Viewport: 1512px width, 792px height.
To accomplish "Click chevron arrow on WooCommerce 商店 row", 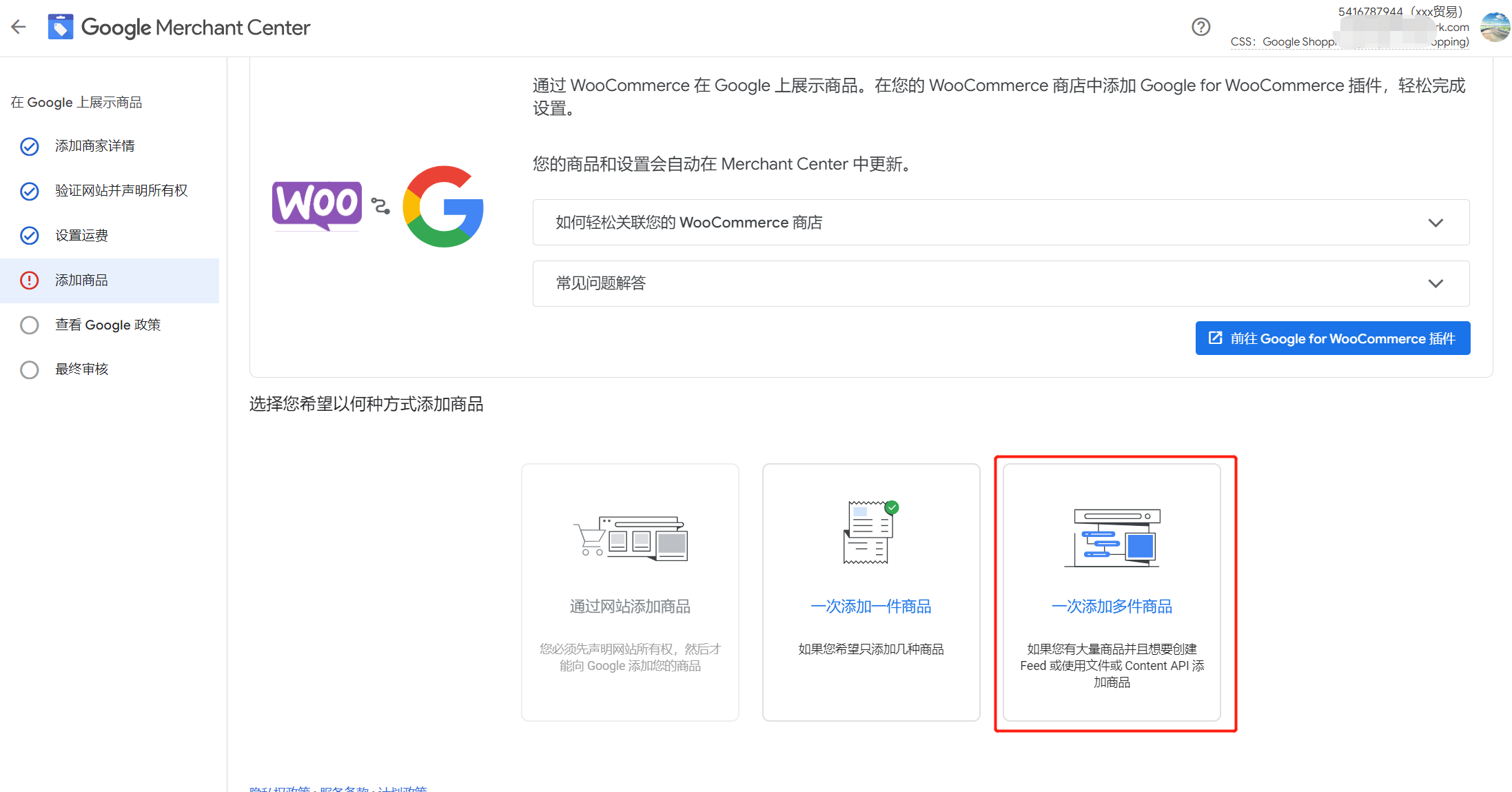I will [x=1436, y=223].
